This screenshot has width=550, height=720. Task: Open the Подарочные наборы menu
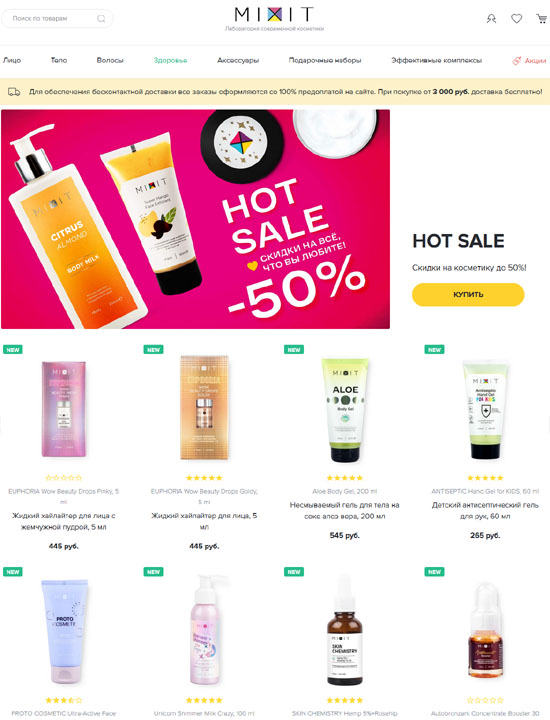(325, 60)
